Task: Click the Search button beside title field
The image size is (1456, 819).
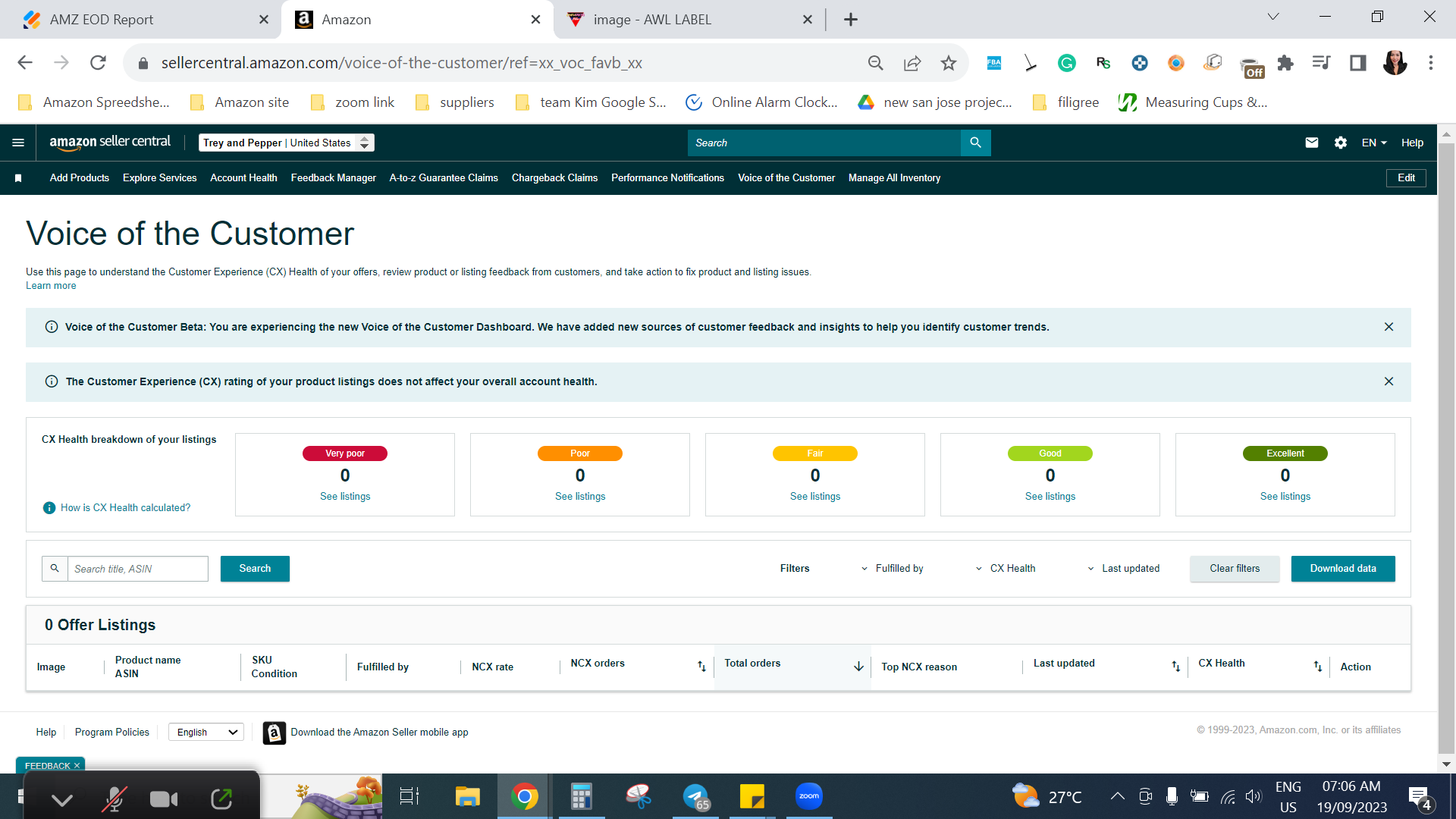Action: 255,569
